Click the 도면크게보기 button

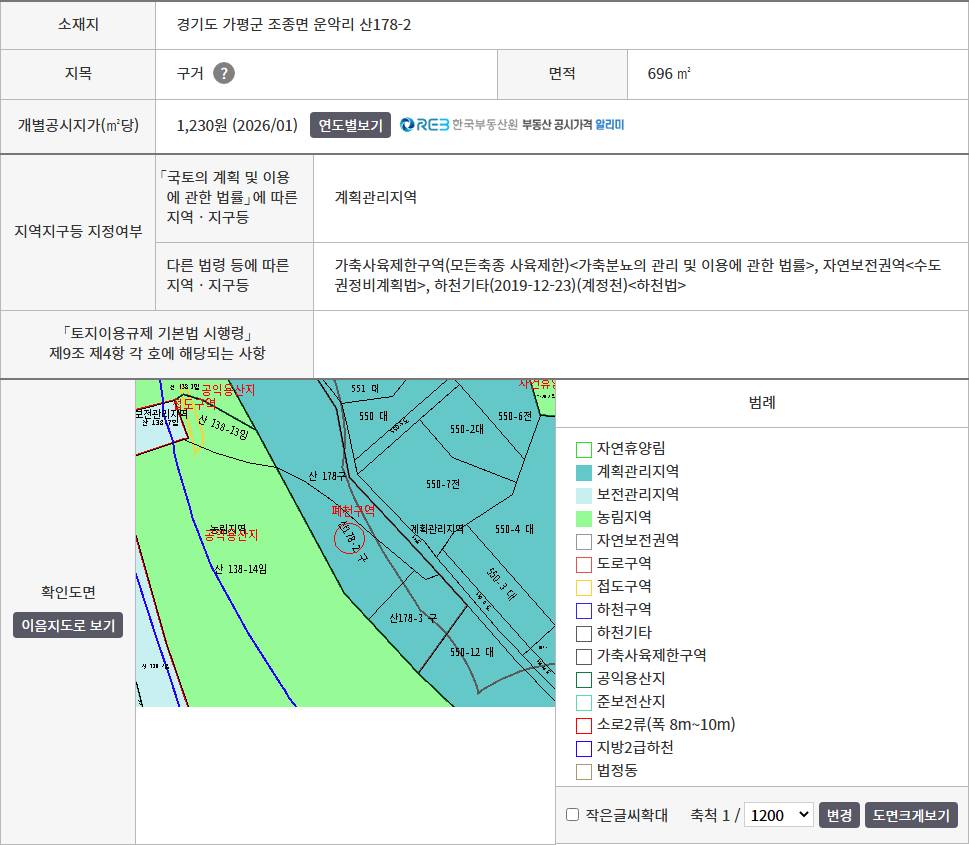tap(911, 815)
